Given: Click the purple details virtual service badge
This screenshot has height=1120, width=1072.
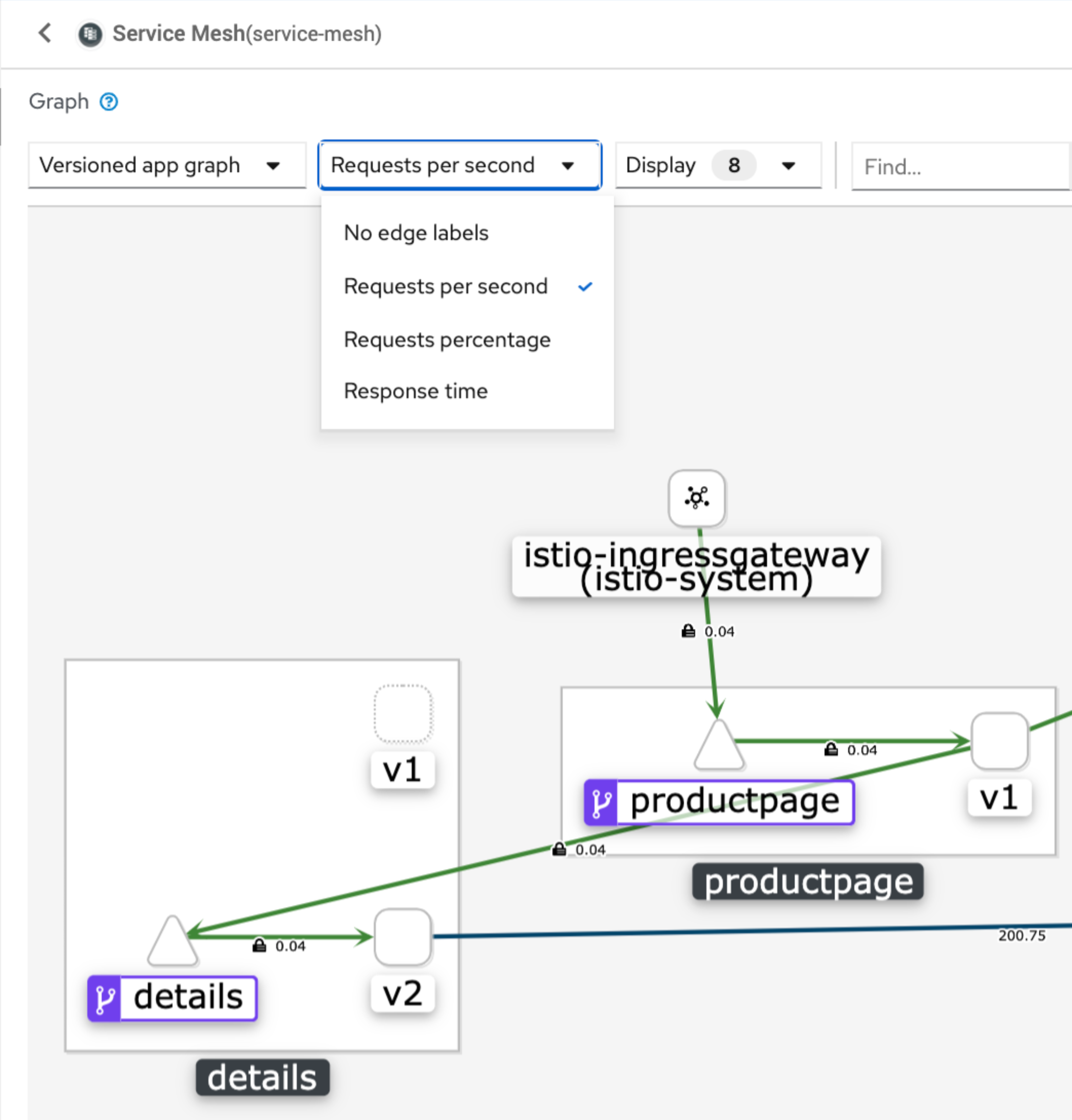Looking at the screenshot, I should pyautogui.click(x=104, y=998).
